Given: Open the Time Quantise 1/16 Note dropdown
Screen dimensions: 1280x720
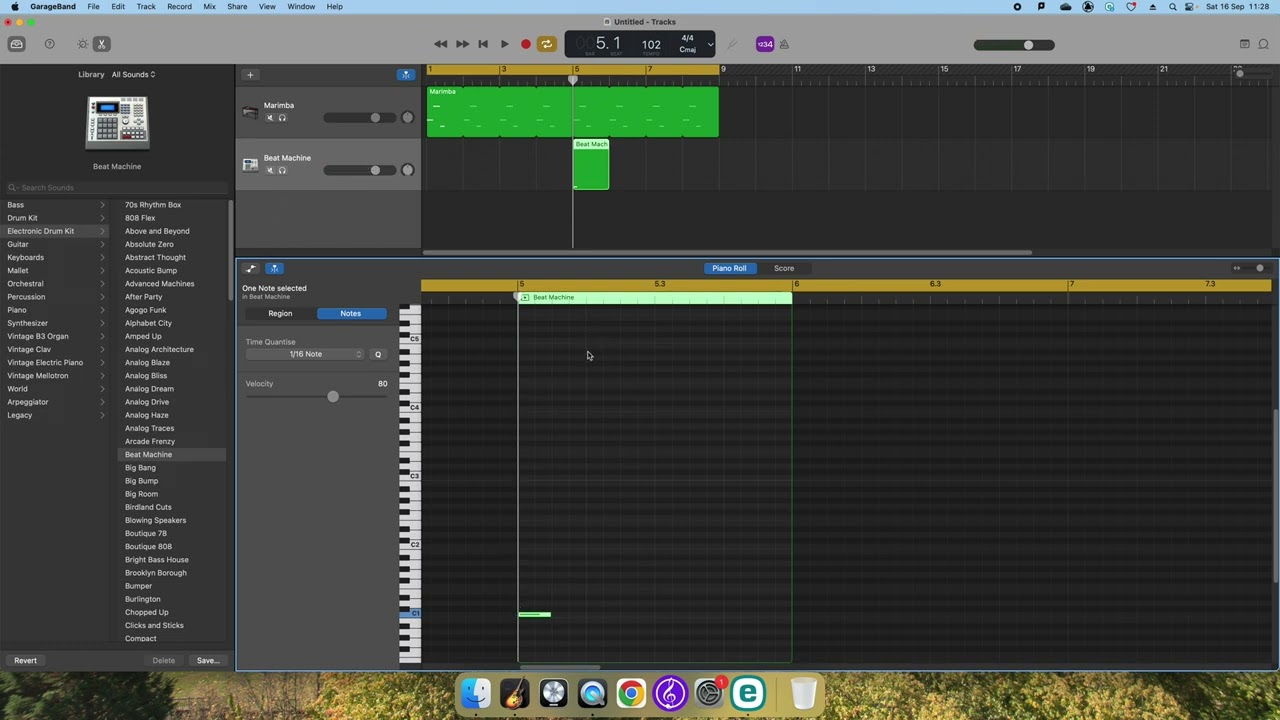Looking at the screenshot, I should point(305,354).
